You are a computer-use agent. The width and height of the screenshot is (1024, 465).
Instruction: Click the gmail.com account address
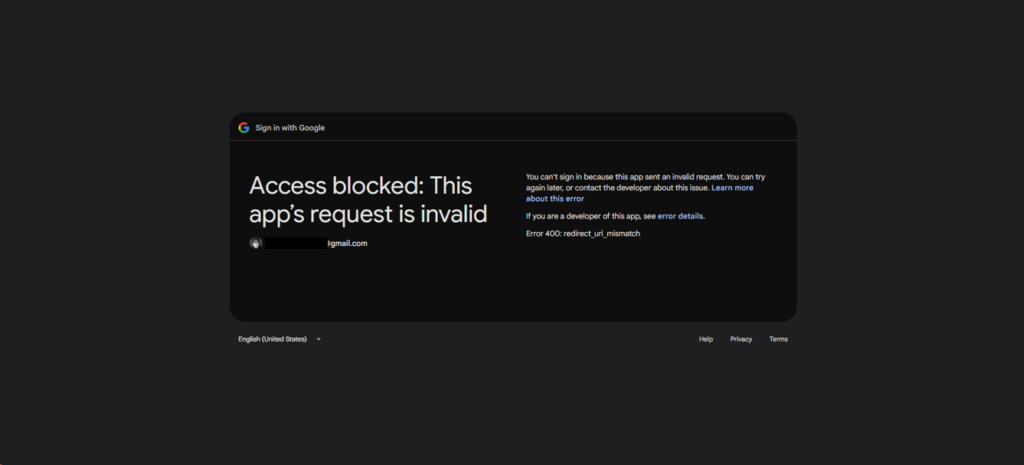pos(315,243)
